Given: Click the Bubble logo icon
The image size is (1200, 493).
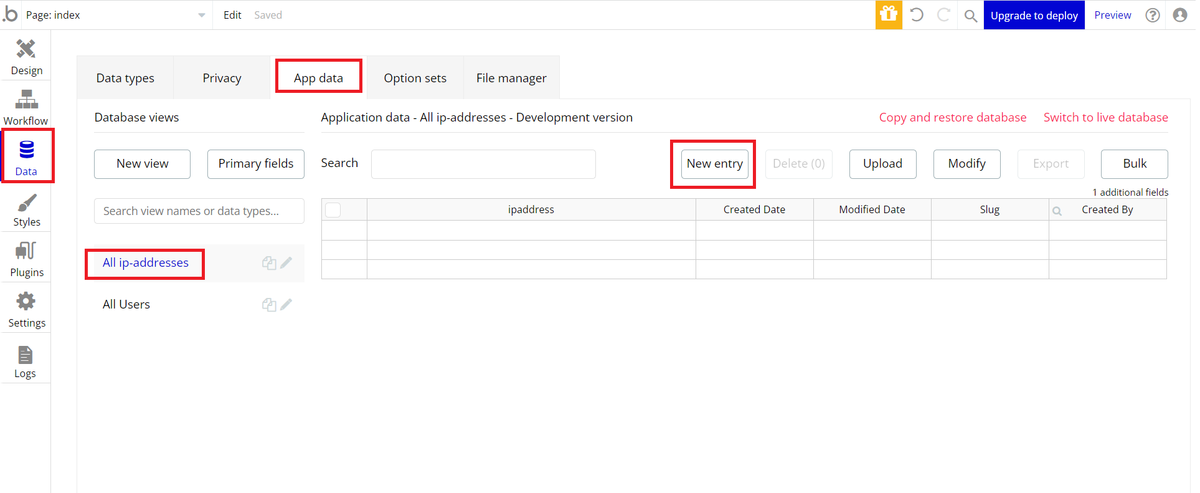Looking at the screenshot, I should 10,15.
